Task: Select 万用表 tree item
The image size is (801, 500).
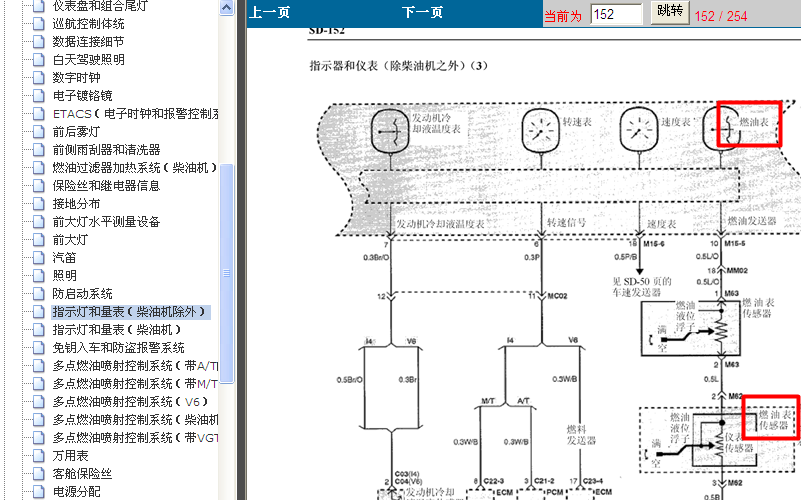Action: pos(70,456)
